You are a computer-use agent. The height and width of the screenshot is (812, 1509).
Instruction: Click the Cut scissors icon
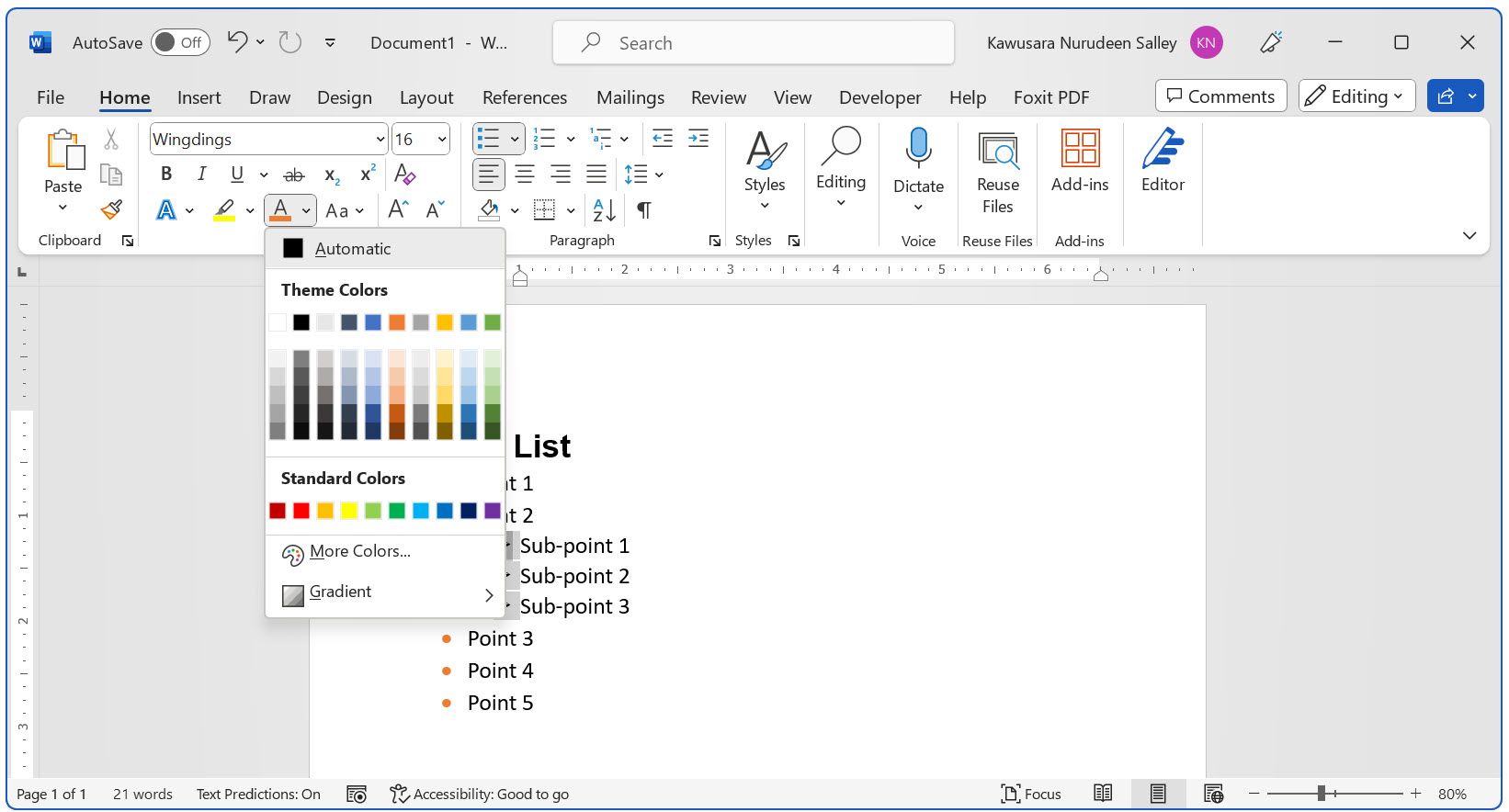click(x=111, y=139)
